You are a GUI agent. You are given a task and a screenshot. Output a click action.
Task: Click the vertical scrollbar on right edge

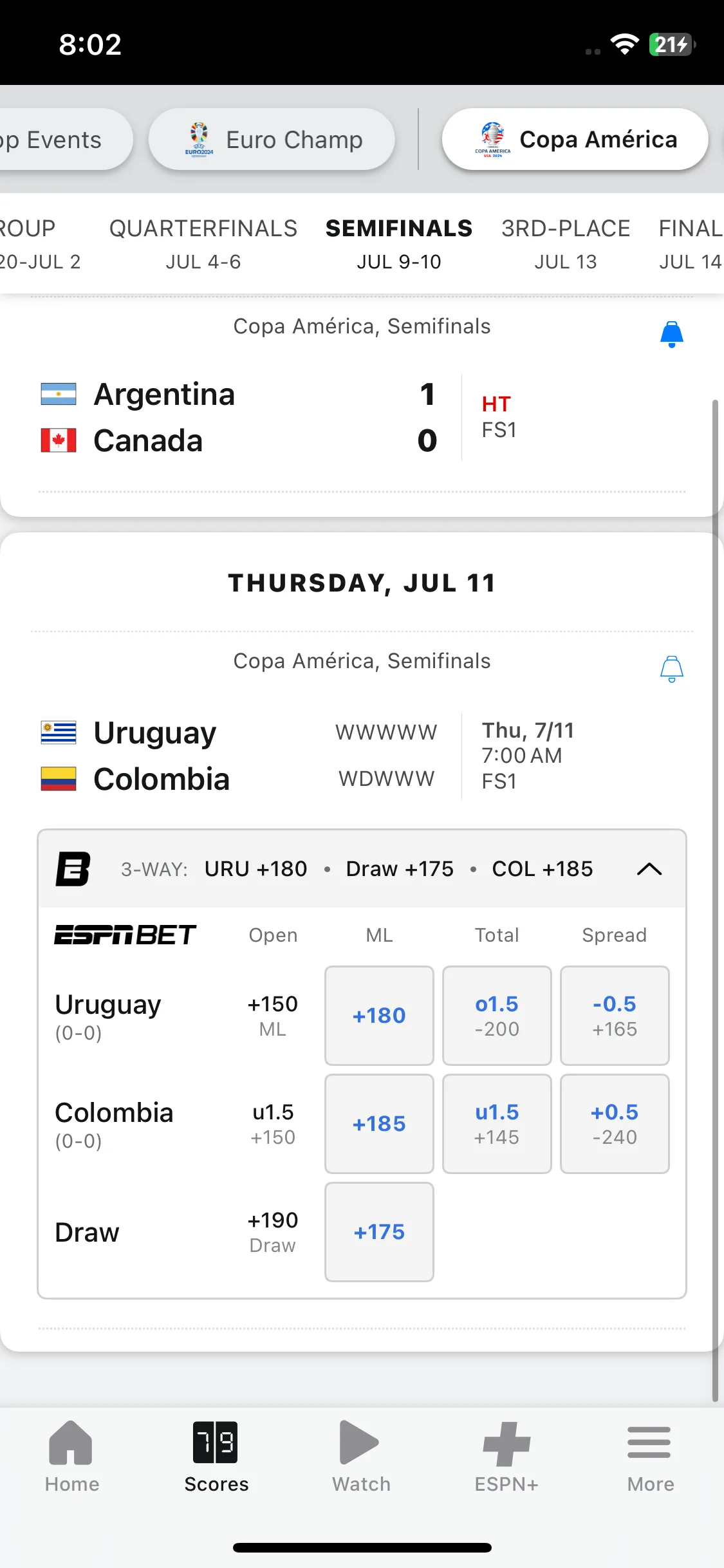[x=715, y=901]
